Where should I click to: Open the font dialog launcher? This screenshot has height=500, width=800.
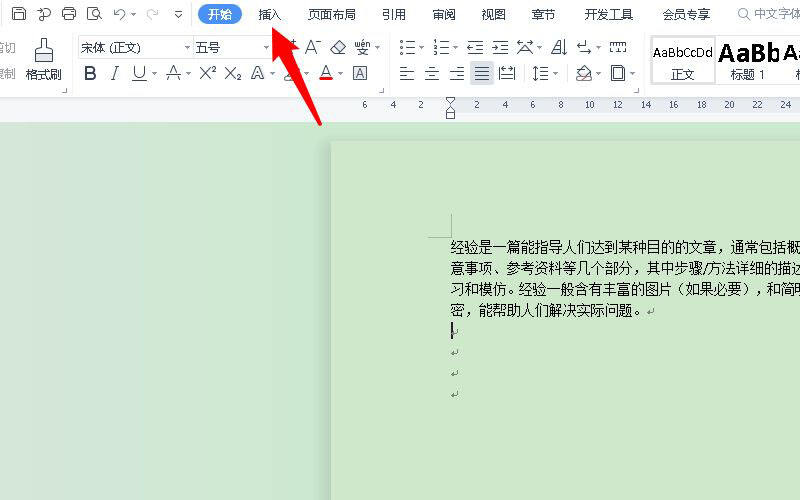[x=381, y=91]
